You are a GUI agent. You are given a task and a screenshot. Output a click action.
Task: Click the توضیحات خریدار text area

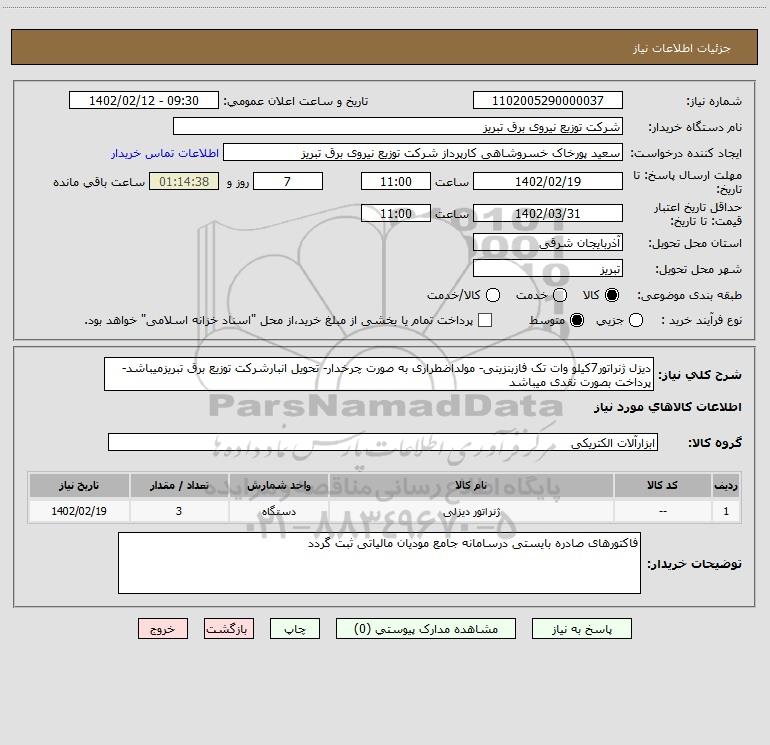tap(380, 563)
